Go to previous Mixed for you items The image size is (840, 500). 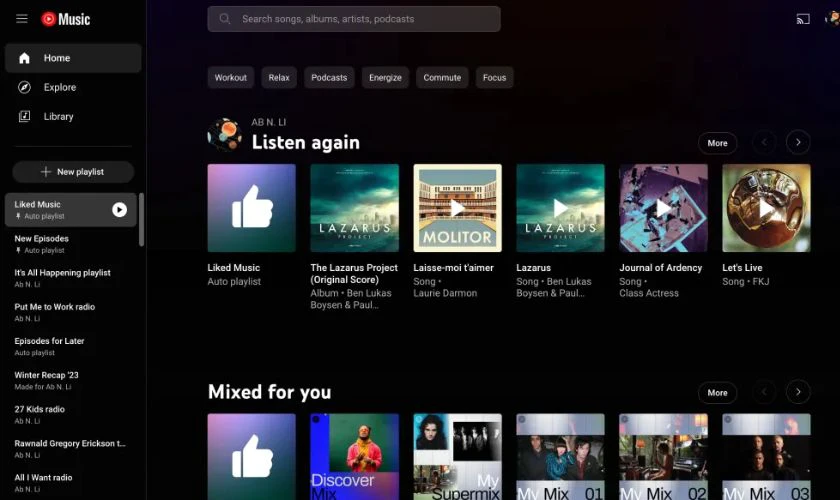tap(764, 392)
